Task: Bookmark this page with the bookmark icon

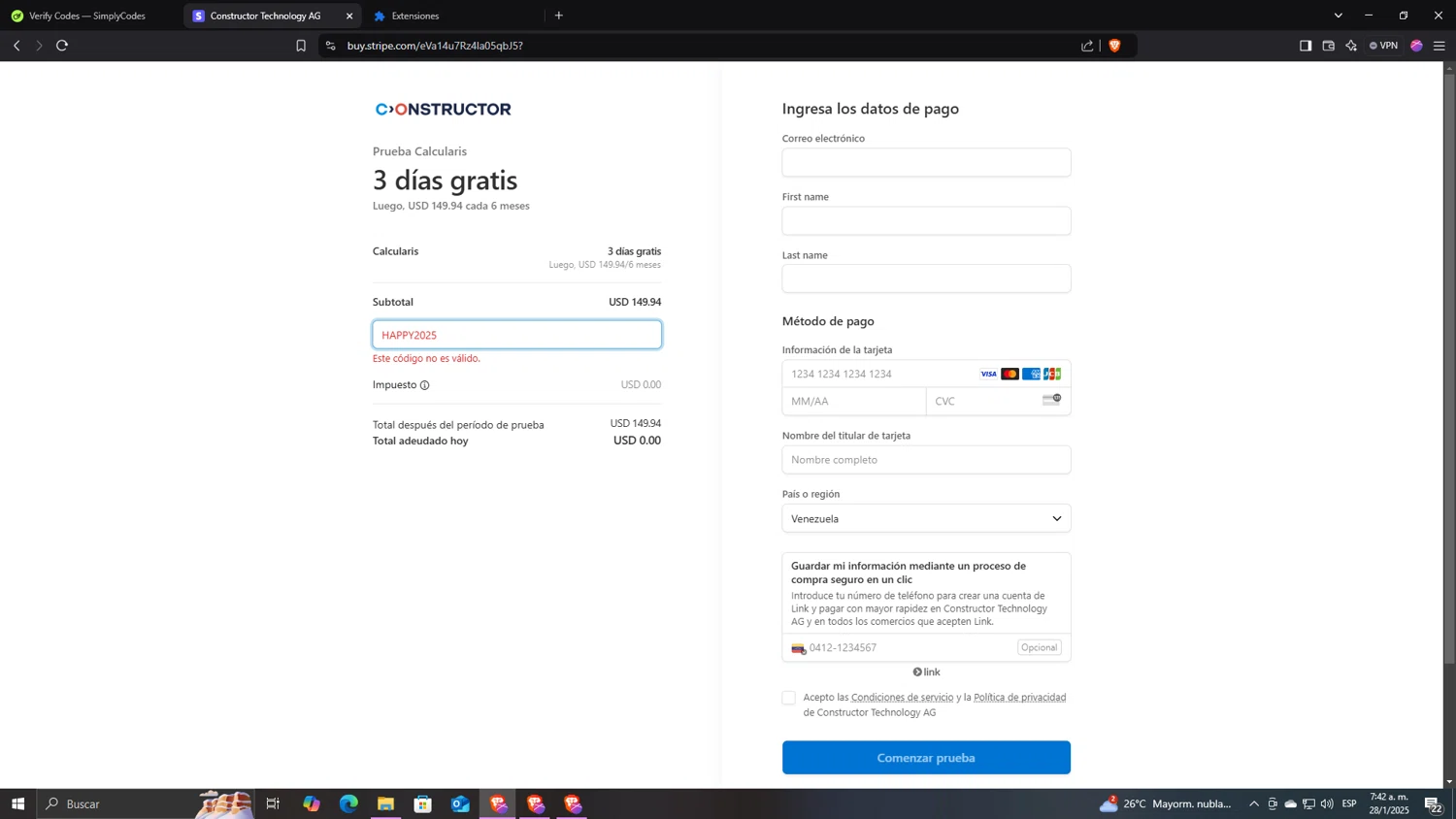Action: pyautogui.click(x=301, y=46)
